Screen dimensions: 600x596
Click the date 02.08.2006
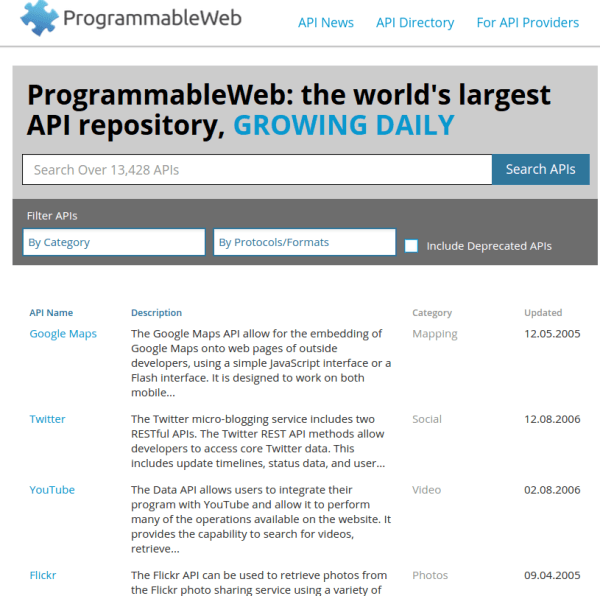552,490
